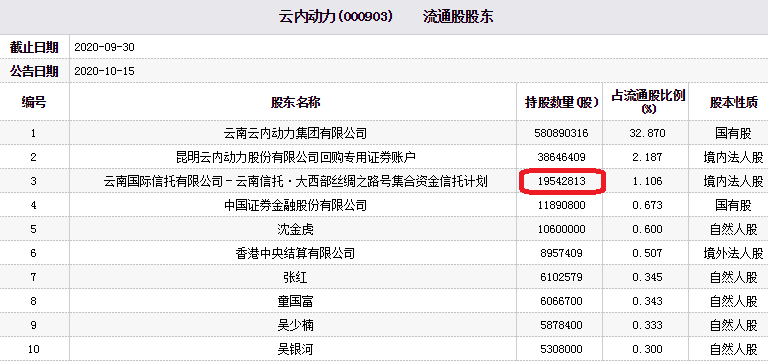Click the 占流通股比例(%) column header
The image size is (768, 361).
[648, 102]
